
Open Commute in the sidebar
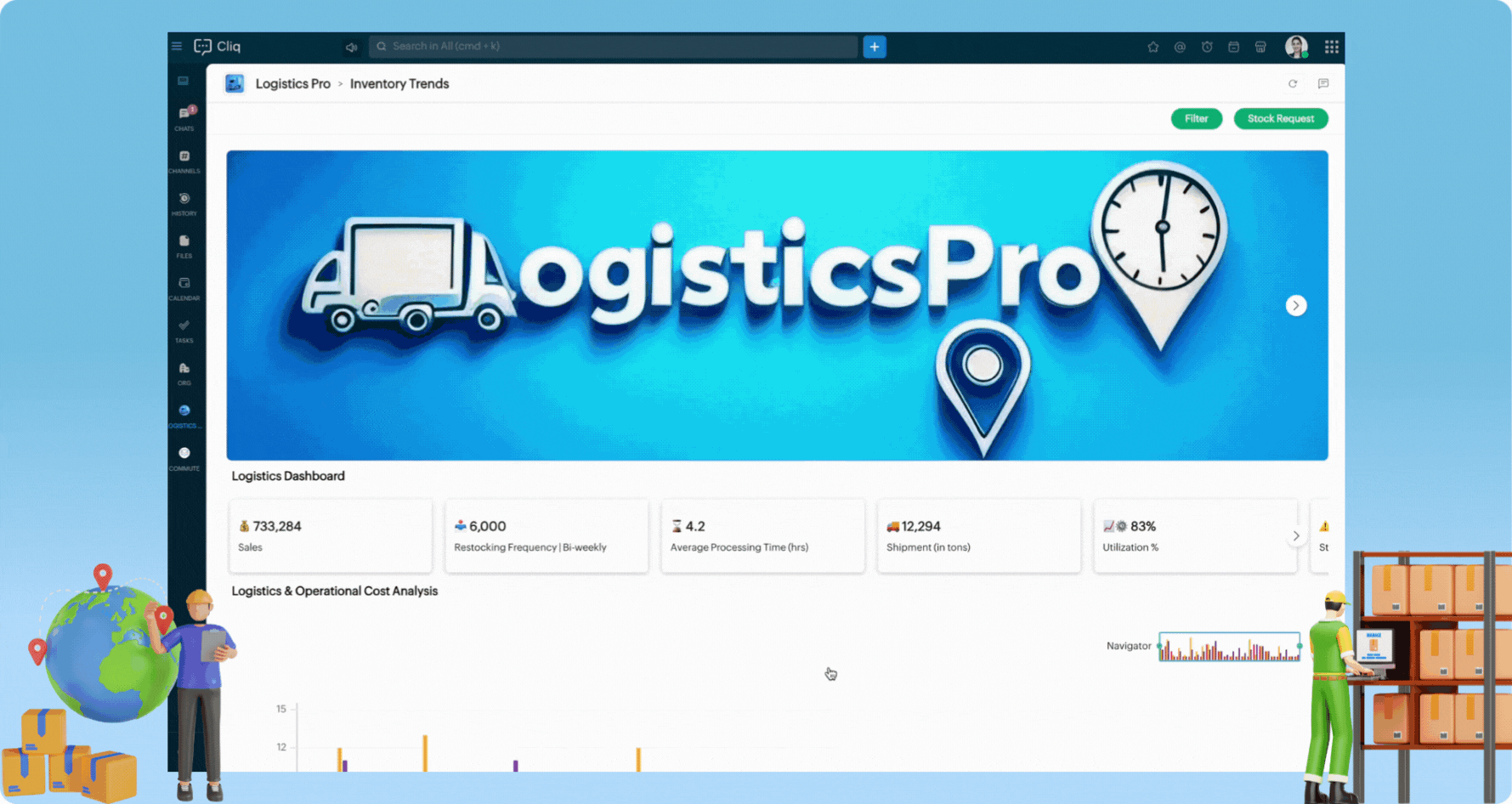pyautogui.click(x=184, y=459)
